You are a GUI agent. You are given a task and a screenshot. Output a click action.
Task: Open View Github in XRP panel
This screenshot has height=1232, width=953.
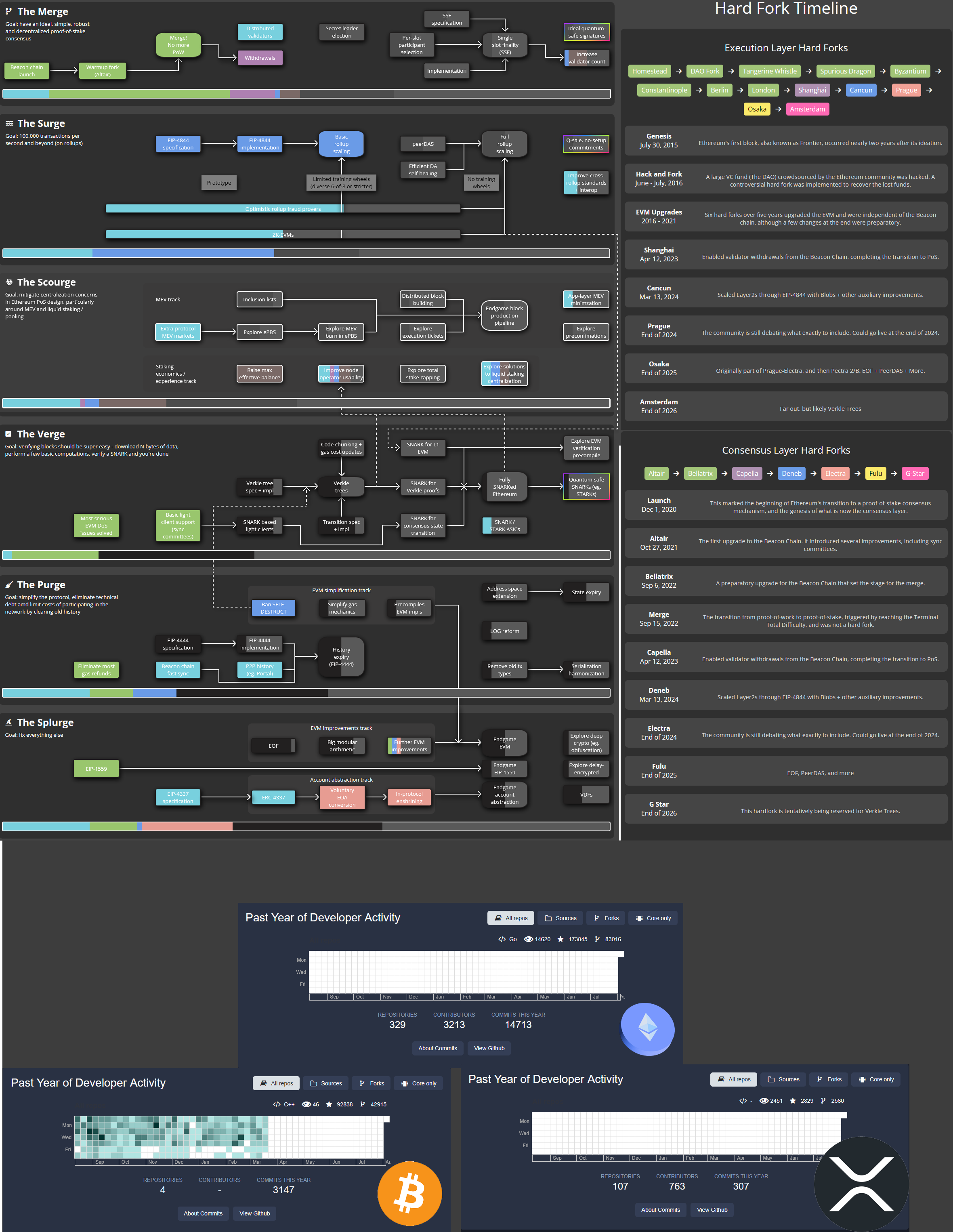coord(712,1209)
